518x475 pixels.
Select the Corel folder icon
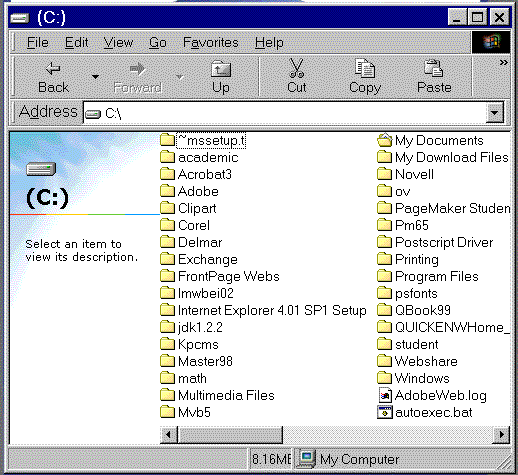point(167,225)
